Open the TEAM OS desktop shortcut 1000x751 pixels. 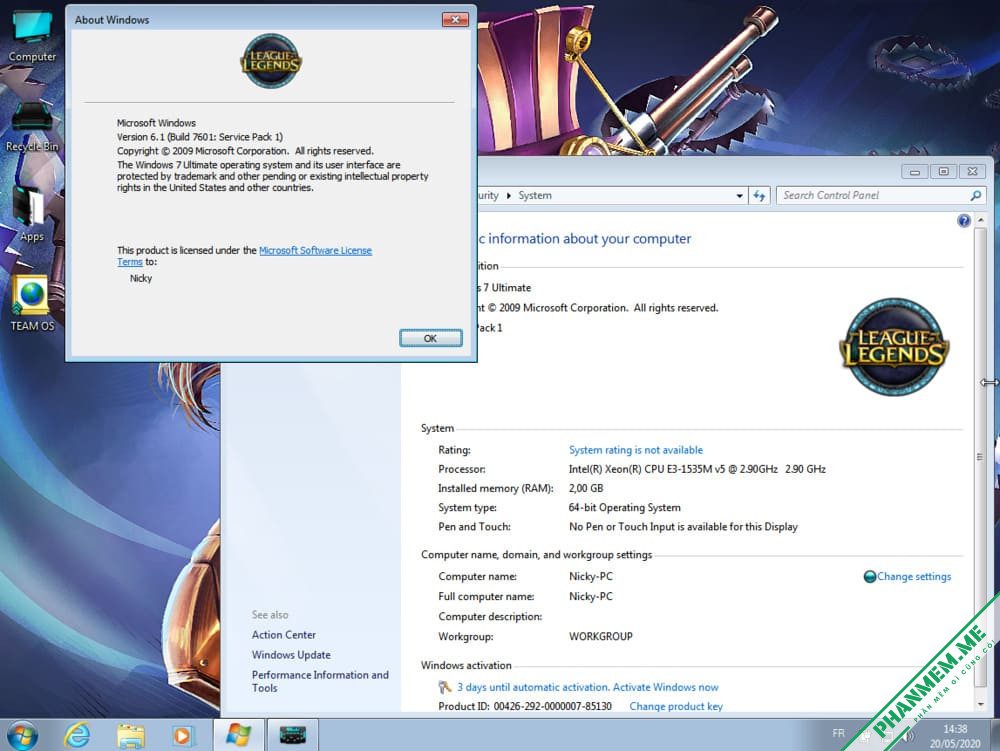(x=32, y=303)
